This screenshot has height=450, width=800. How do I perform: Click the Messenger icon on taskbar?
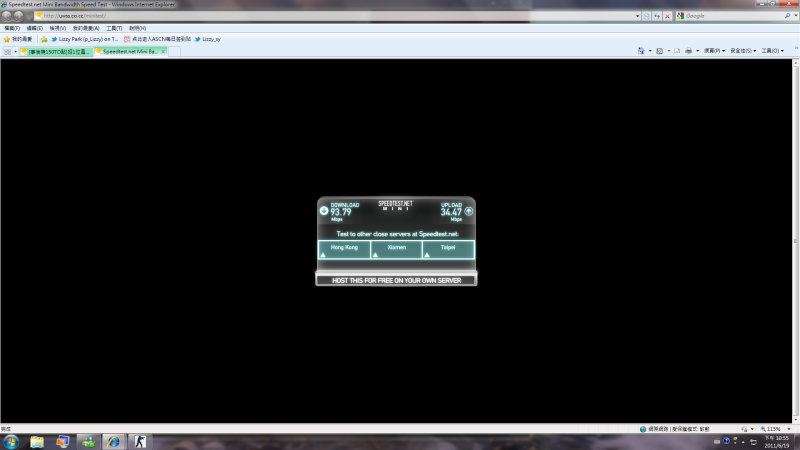point(88,441)
